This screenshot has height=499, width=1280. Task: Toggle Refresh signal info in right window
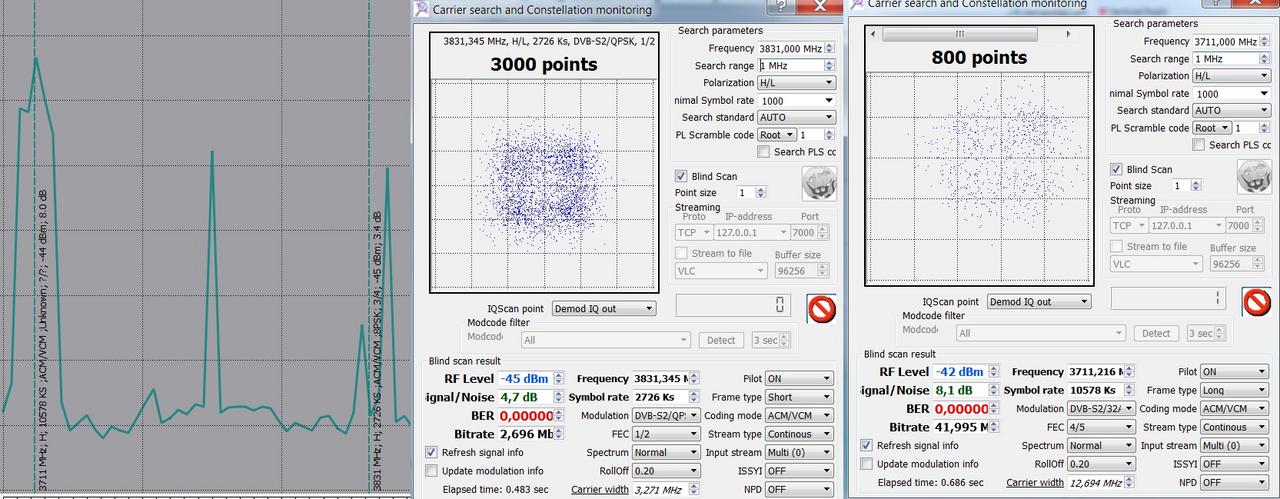click(x=867, y=445)
